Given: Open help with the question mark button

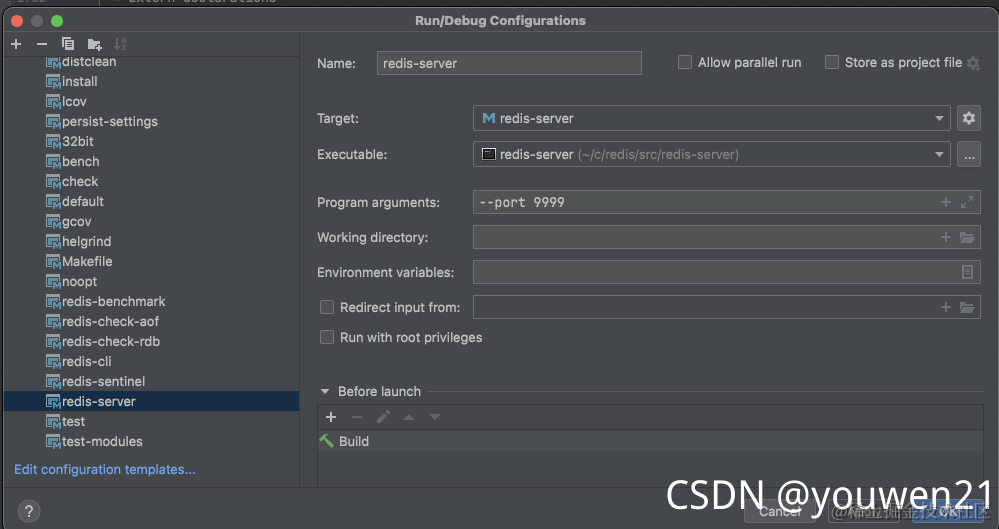Looking at the screenshot, I should [x=29, y=511].
